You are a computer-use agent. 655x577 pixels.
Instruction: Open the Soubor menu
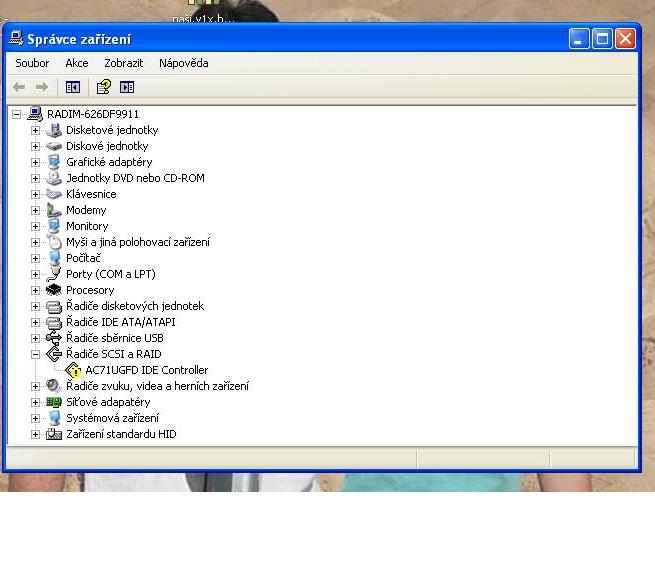pos(32,63)
